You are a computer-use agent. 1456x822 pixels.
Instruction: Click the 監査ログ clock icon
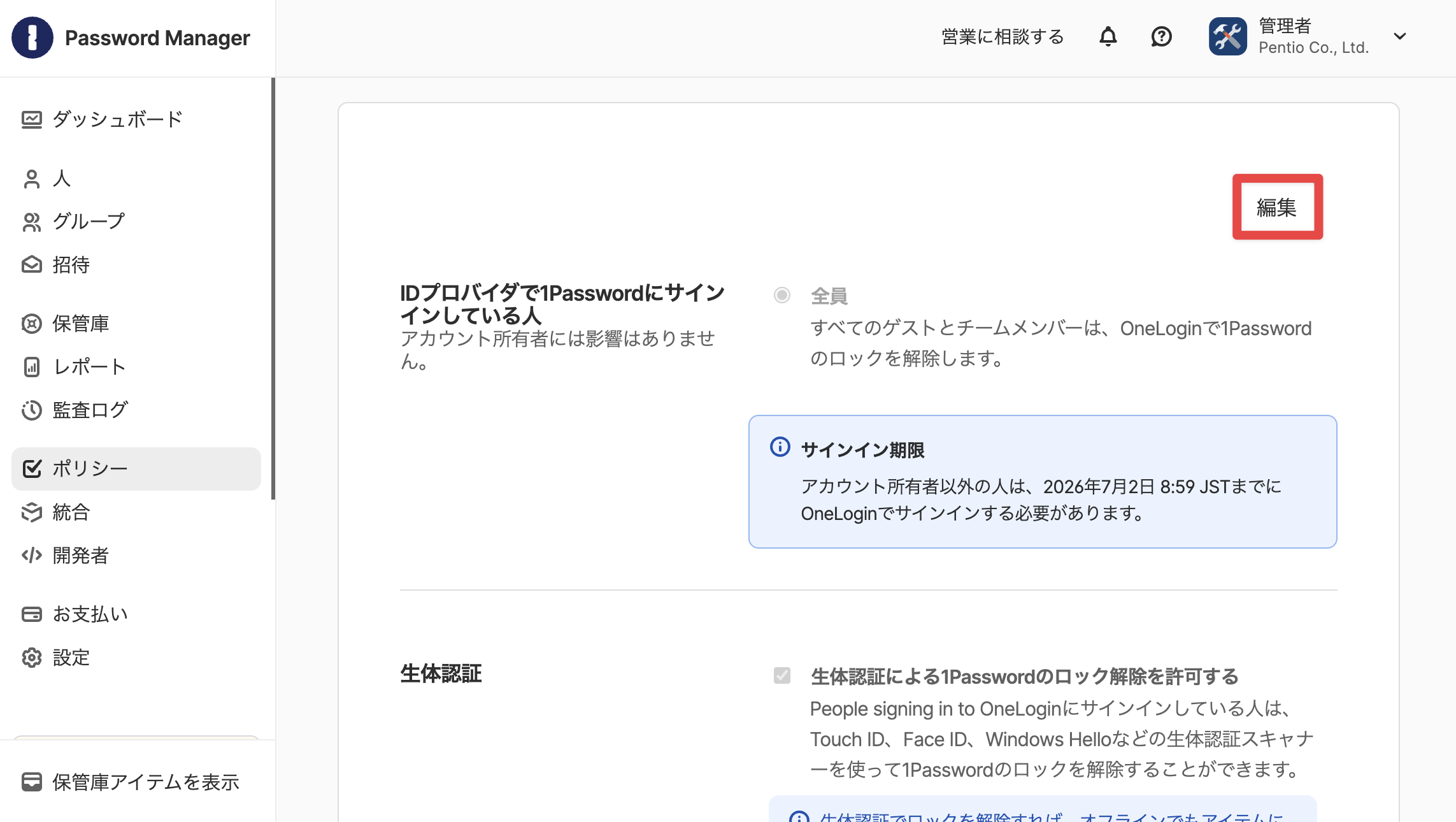[32, 410]
